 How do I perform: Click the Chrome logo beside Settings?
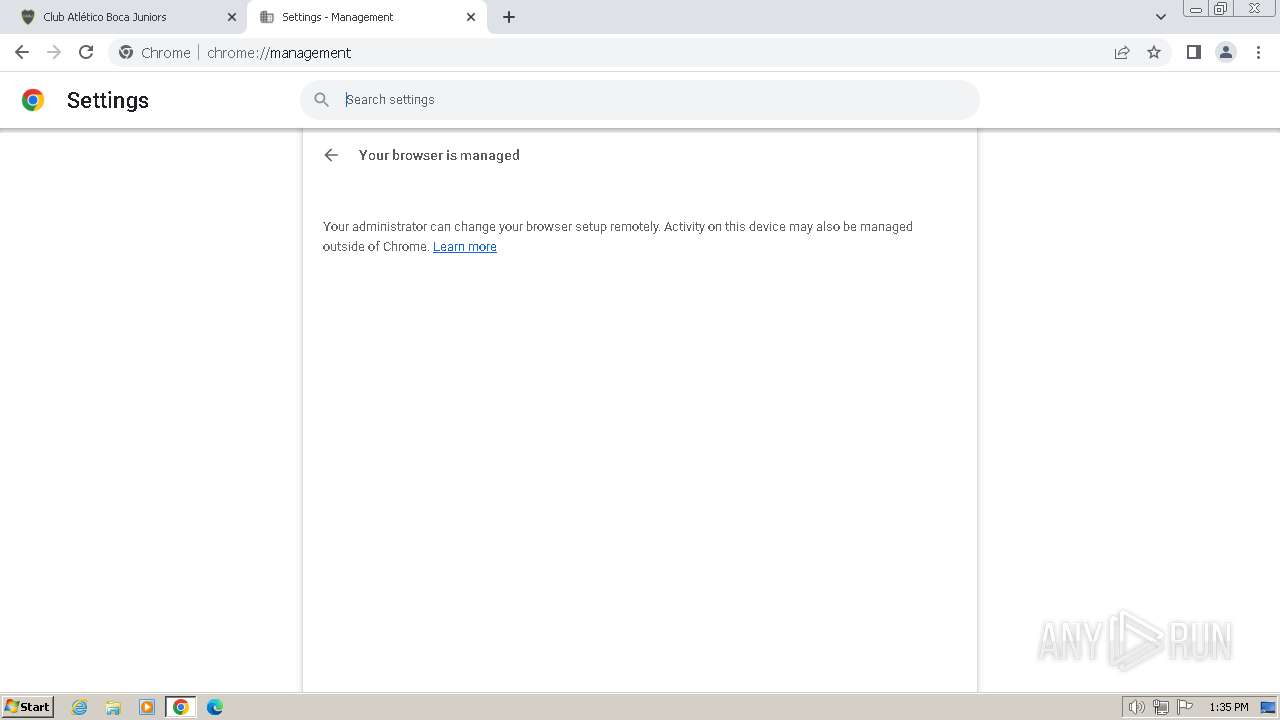pyautogui.click(x=33, y=100)
